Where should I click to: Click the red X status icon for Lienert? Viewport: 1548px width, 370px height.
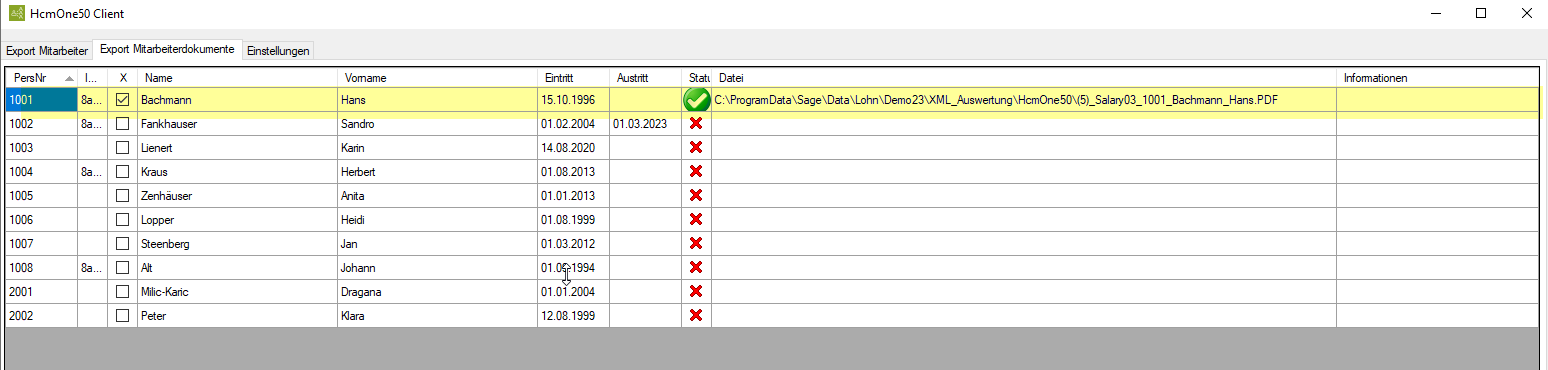(696, 147)
